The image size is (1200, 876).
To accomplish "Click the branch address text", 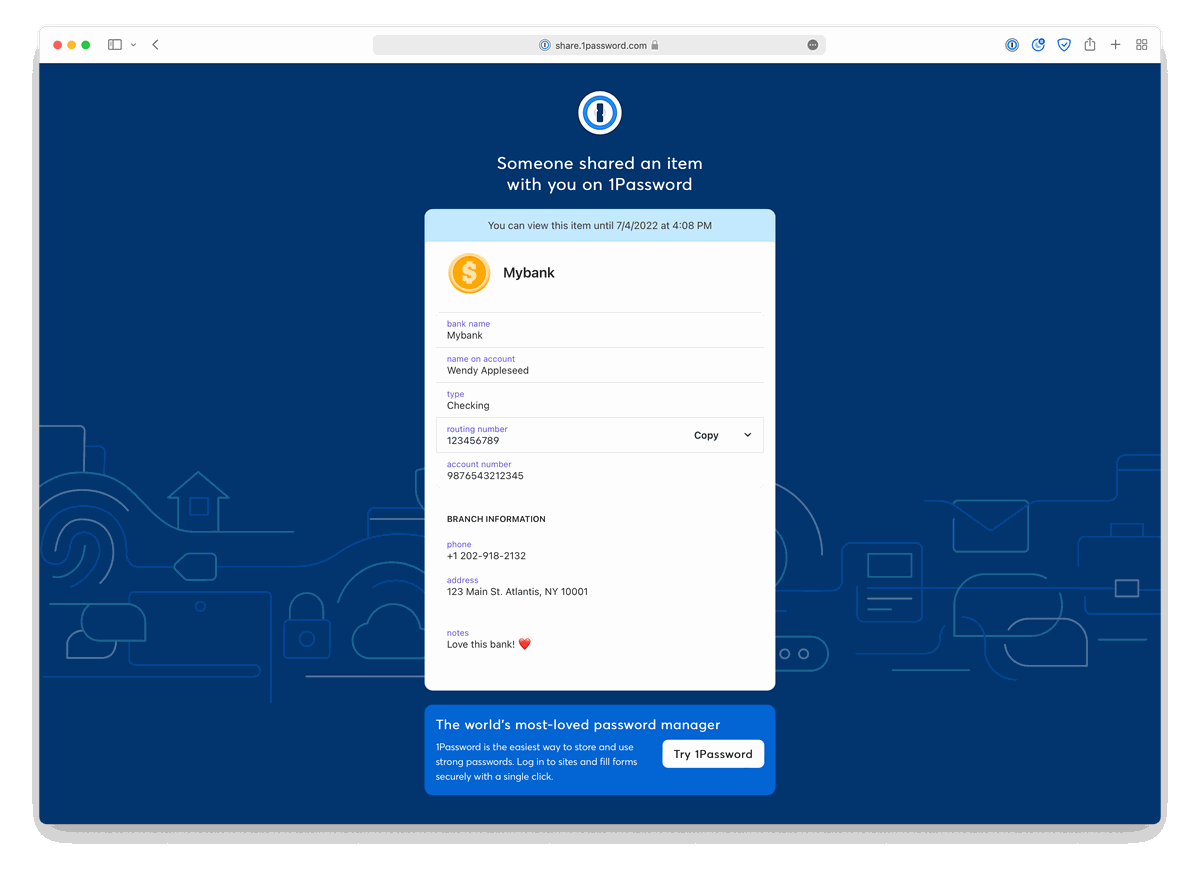I will (517, 592).
